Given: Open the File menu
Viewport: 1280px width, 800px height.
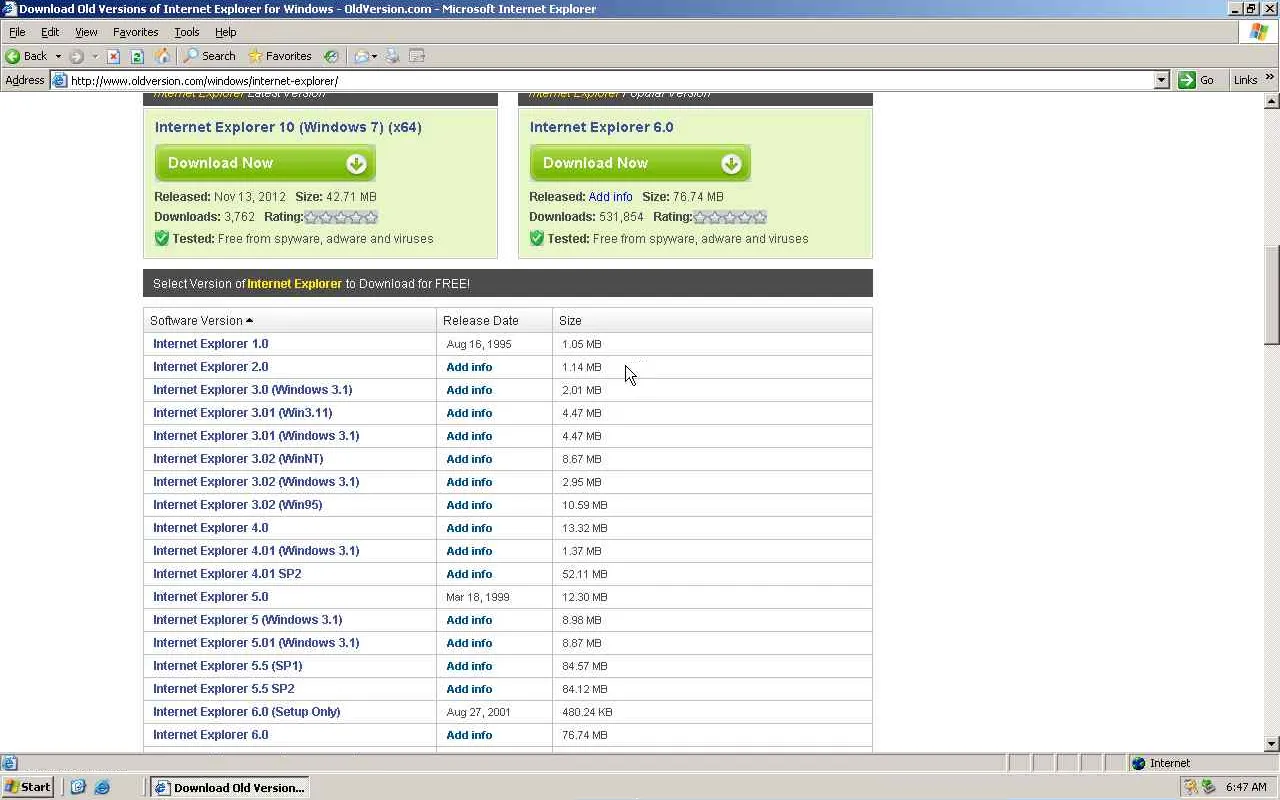Looking at the screenshot, I should tap(17, 32).
